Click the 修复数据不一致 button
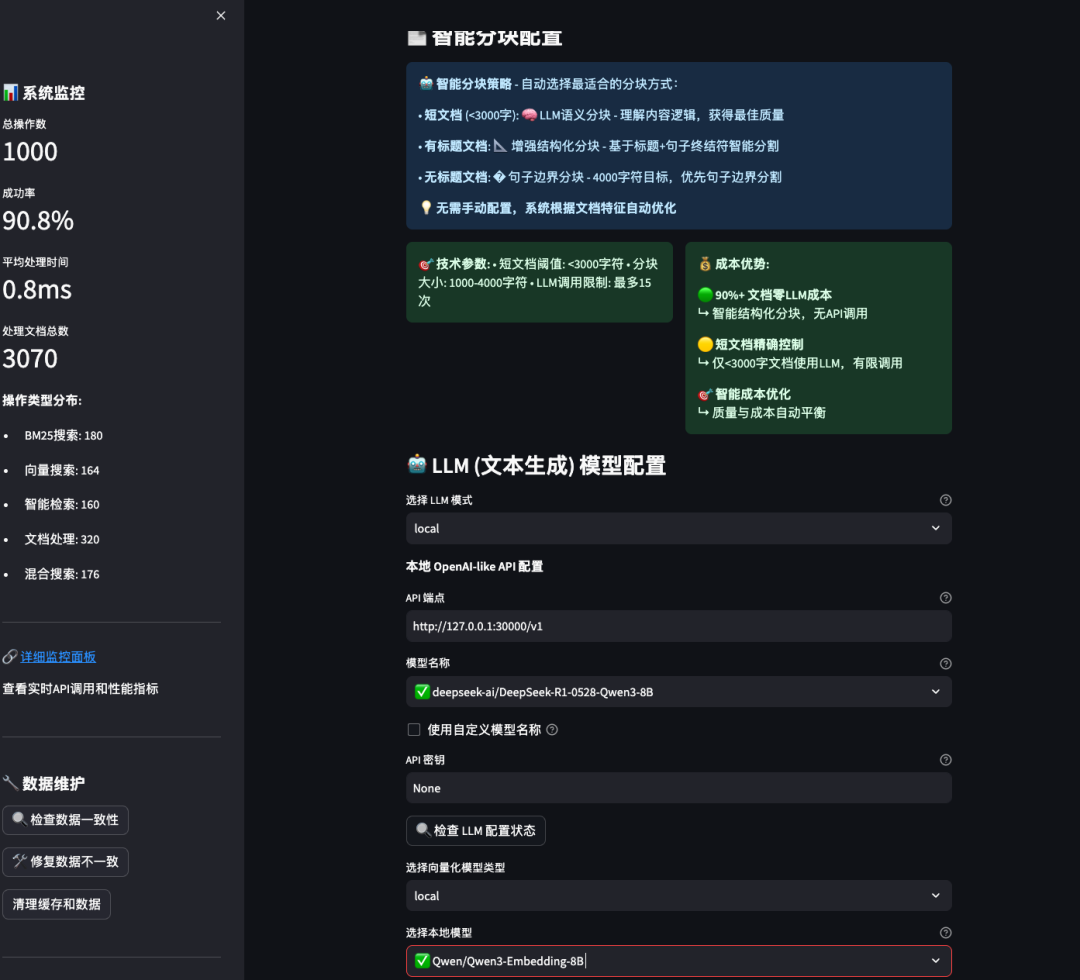Screen dimensions: 1080x980 65,861
